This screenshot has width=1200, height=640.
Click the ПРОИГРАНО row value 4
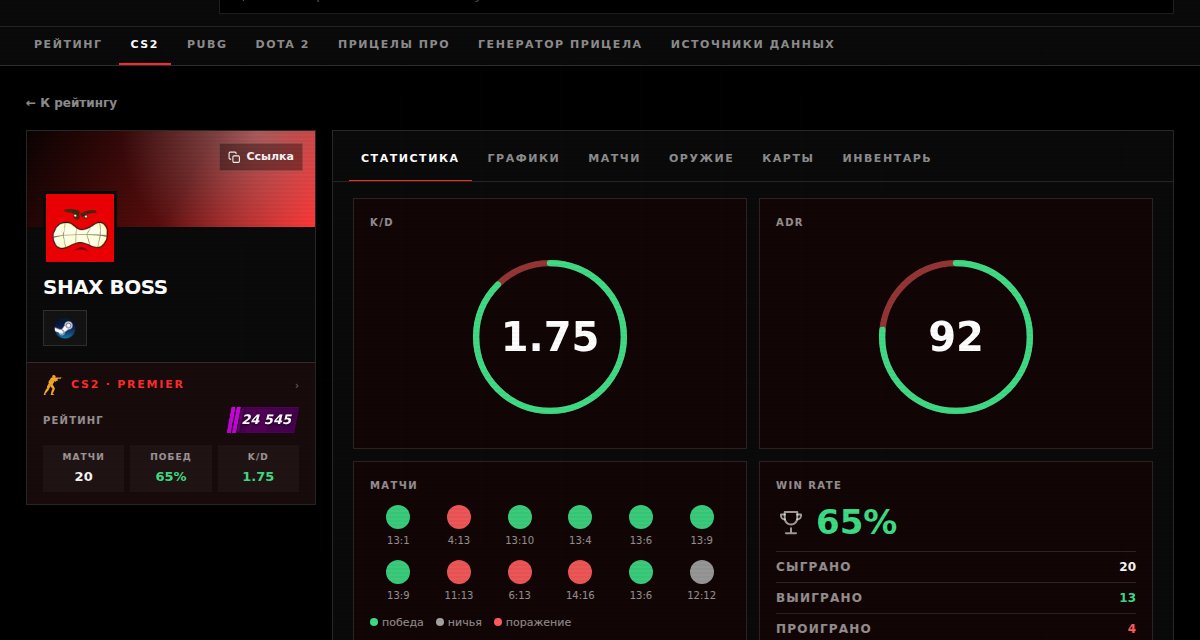point(1132,629)
